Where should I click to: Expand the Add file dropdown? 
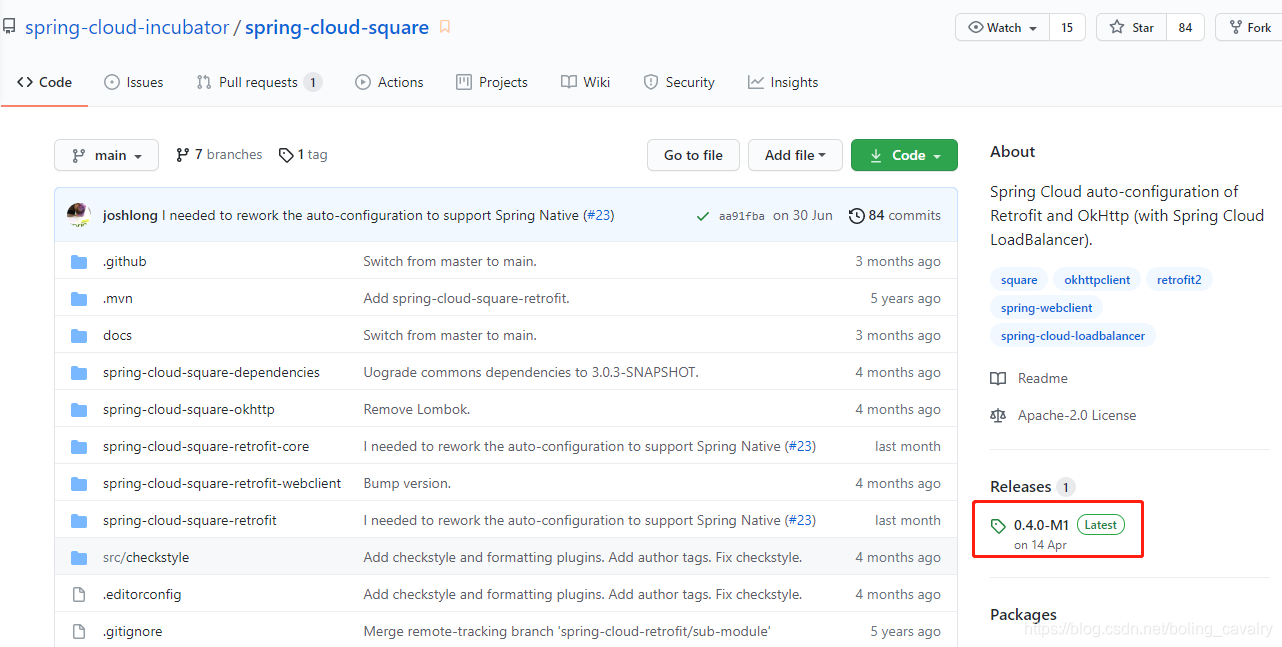795,155
